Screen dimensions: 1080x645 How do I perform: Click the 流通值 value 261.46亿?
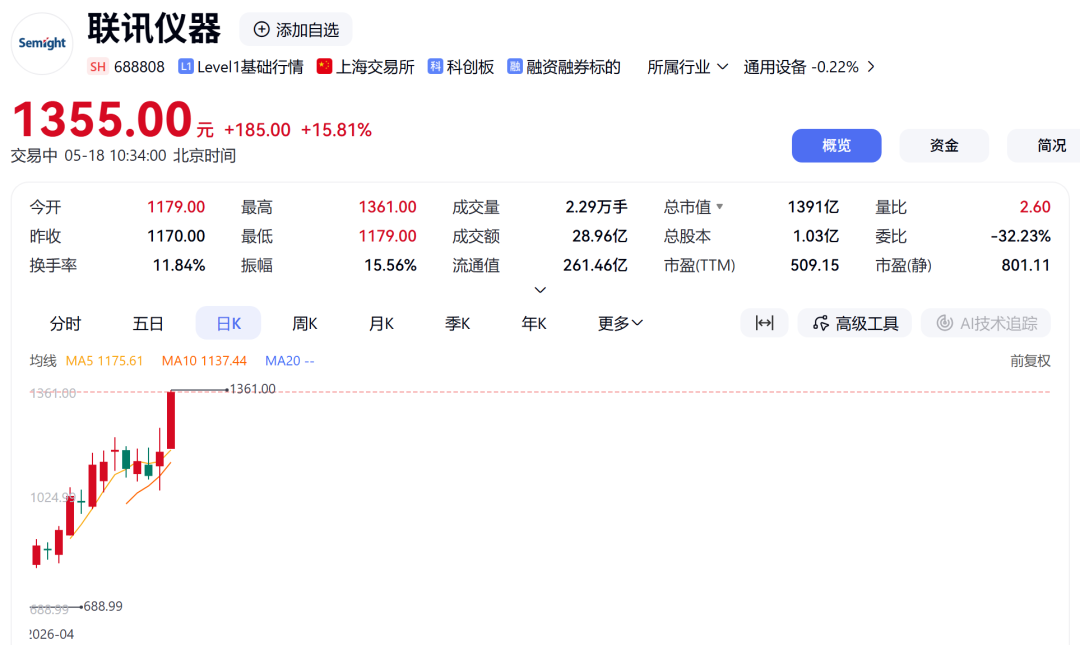595,265
